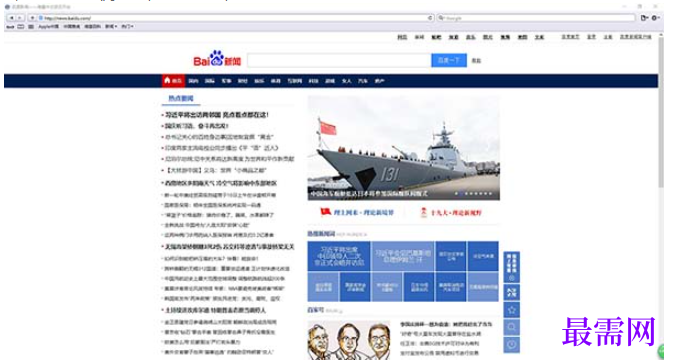The height and width of the screenshot is (363, 674).
Task: Click the magnifier search icon in floating sidebar
Action: click(512, 327)
